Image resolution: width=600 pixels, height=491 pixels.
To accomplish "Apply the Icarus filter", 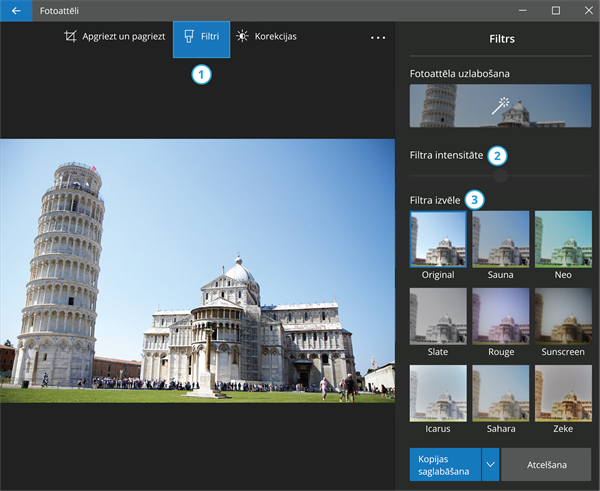I will [x=437, y=393].
